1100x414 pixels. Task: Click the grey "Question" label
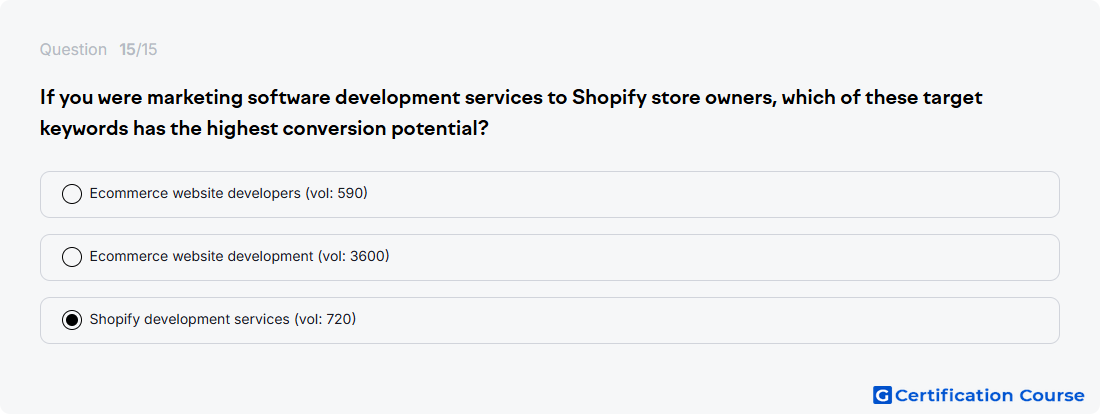73,50
